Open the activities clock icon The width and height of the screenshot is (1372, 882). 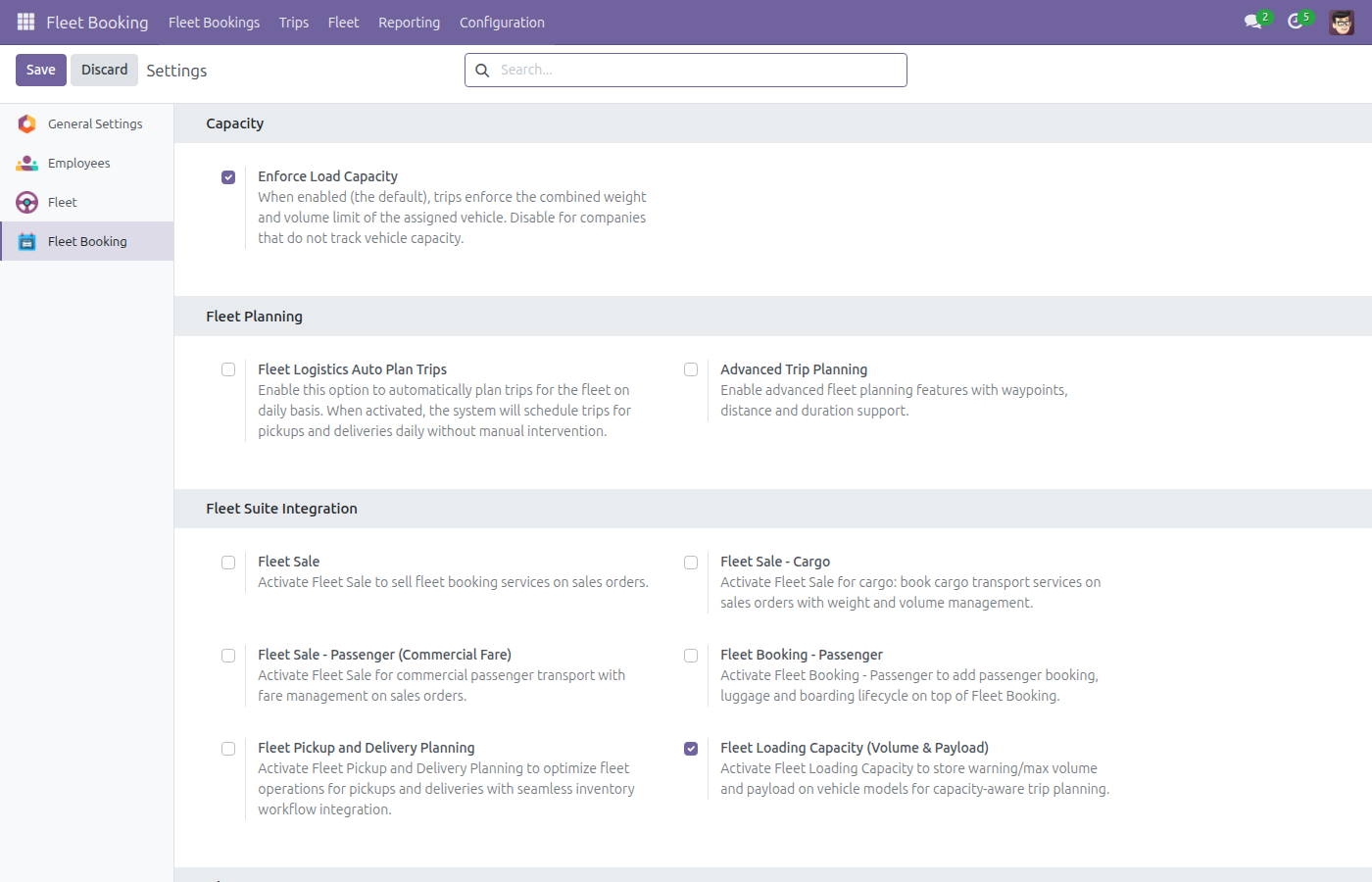pyautogui.click(x=1296, y=22)
